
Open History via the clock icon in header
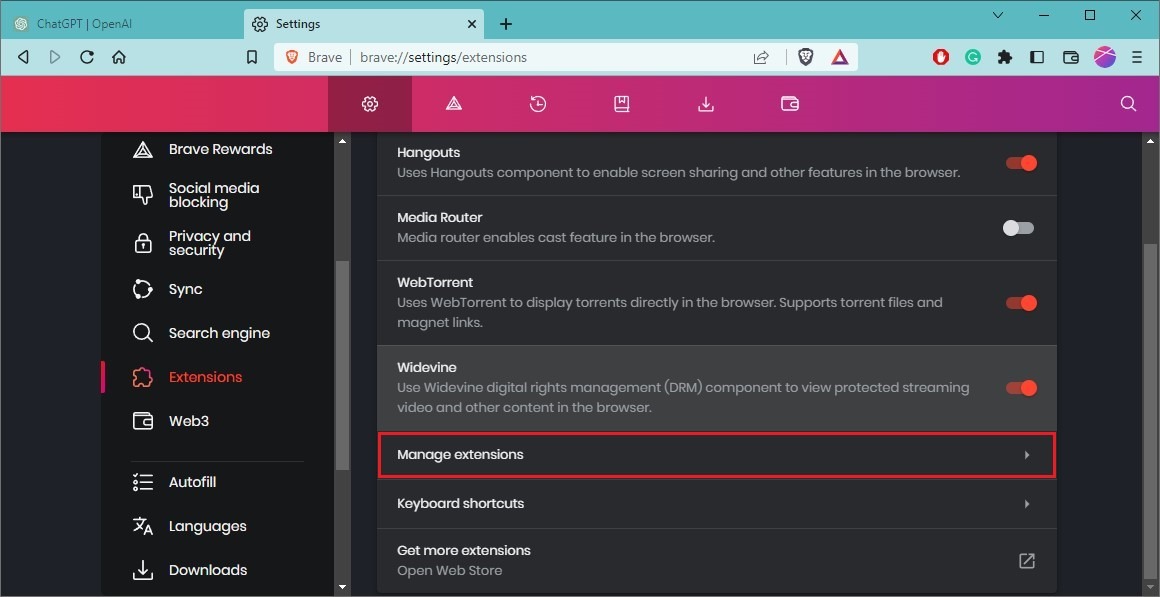(x=537, y=103)
